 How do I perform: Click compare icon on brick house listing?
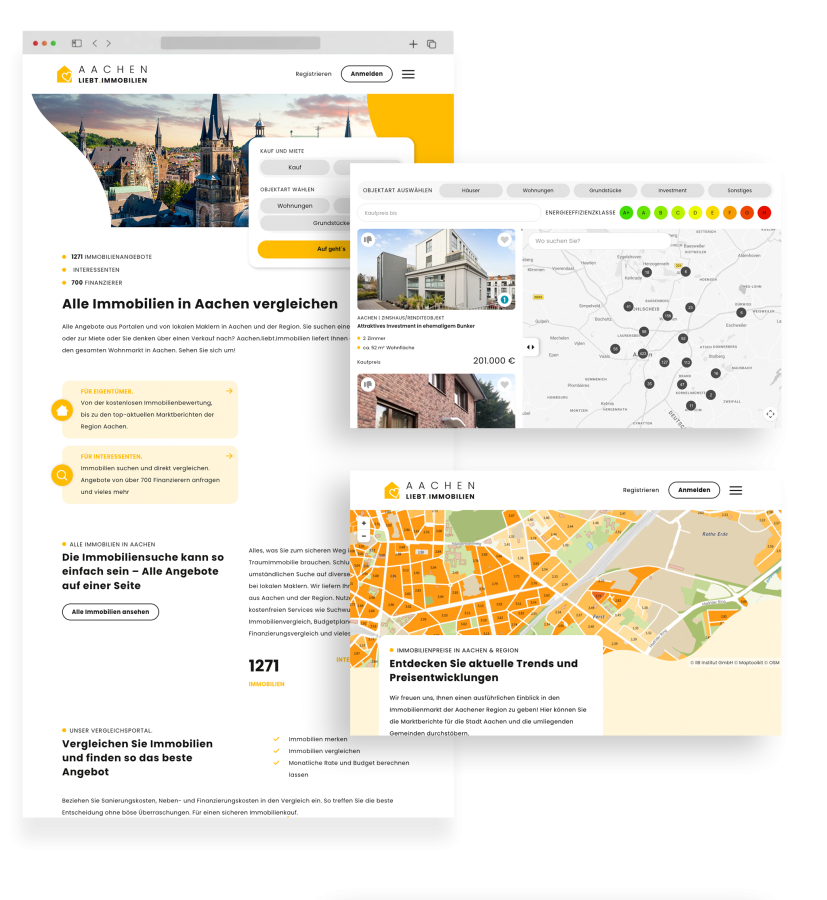(368, 384)
